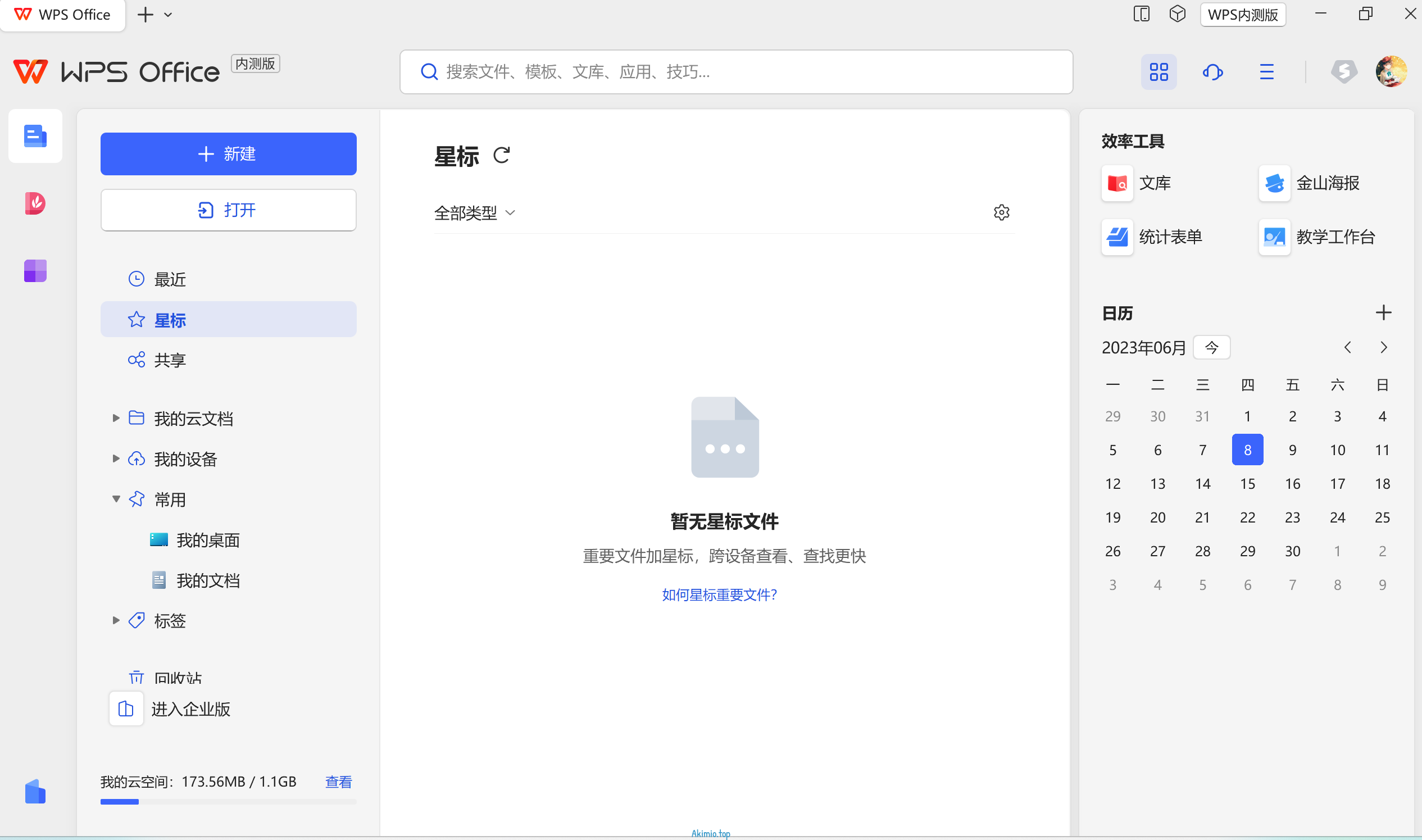
Task: Go to previous month in calendar
Action: 1347,347
